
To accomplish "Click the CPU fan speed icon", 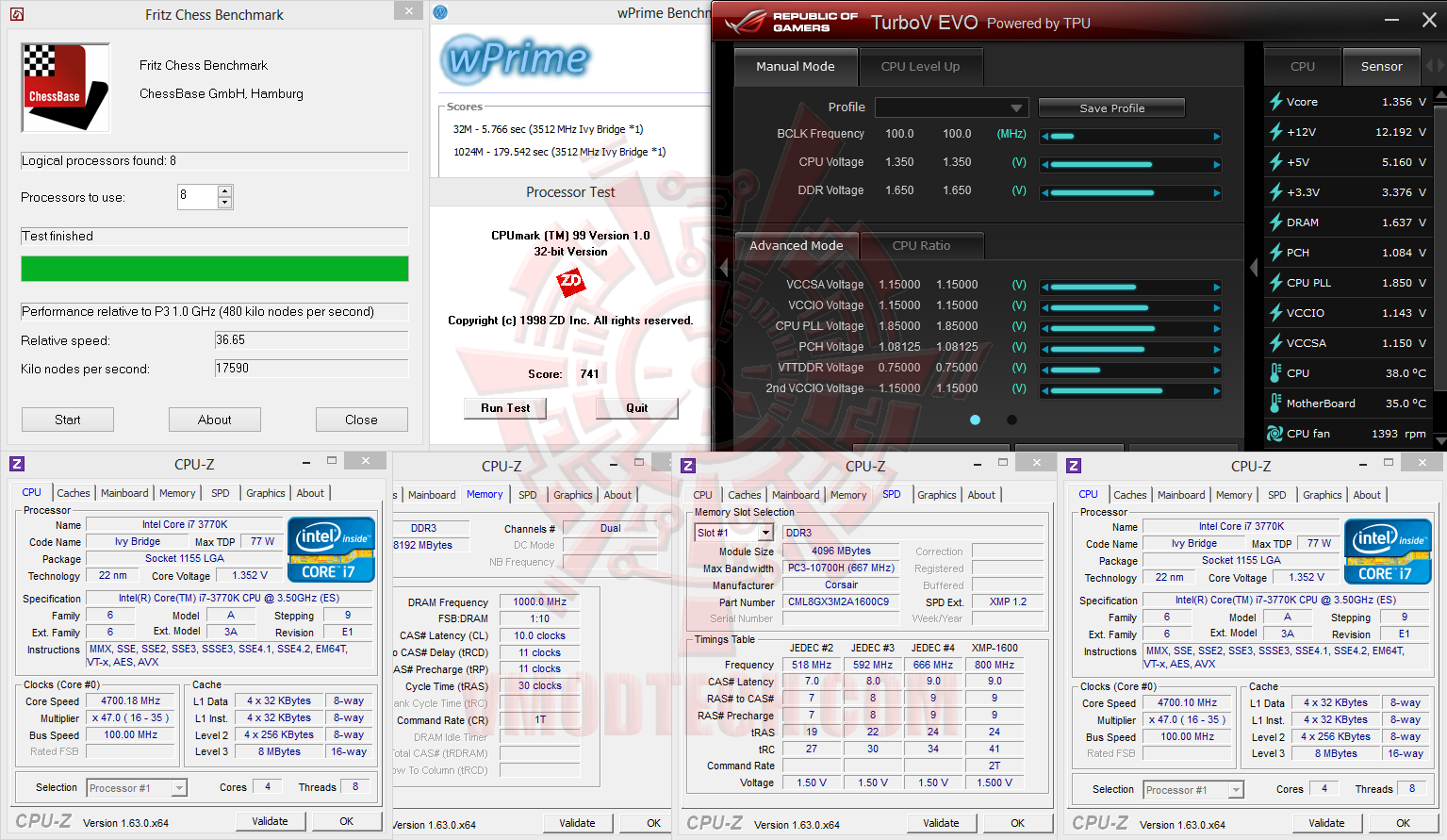I will click(1275, 434).
